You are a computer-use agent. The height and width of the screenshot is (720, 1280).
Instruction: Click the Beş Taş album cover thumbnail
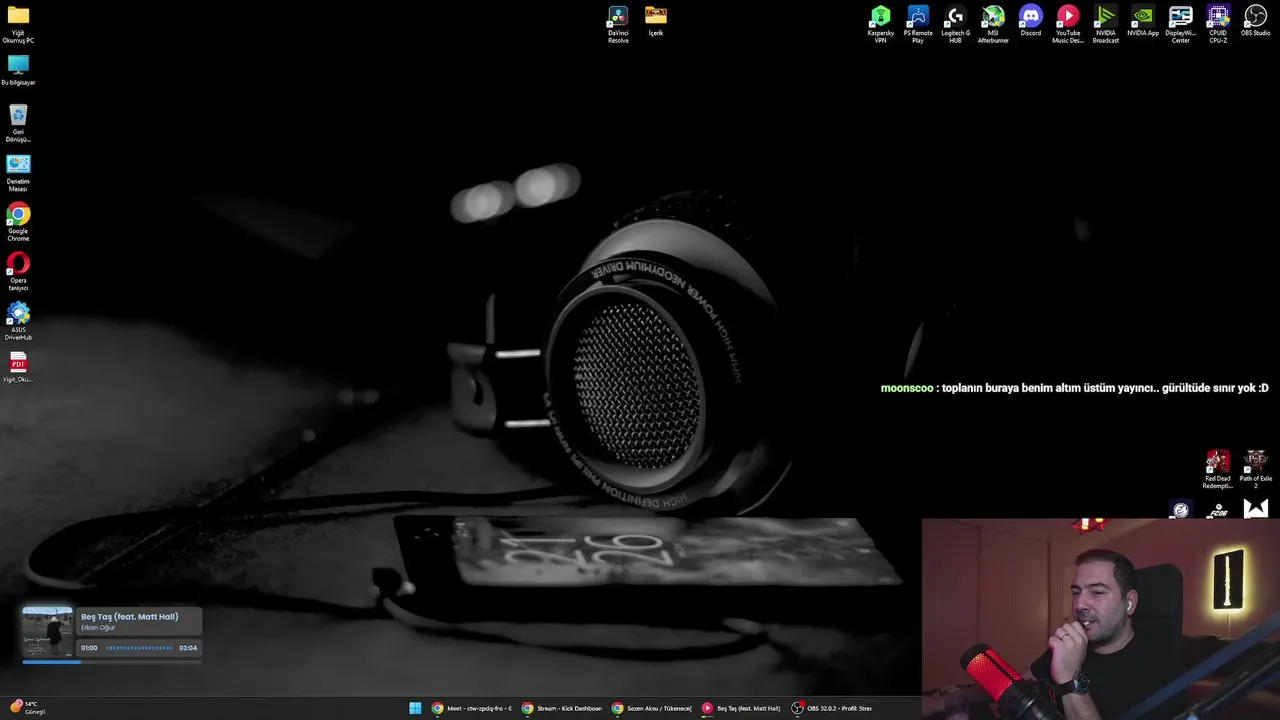[x=47, y=632]
